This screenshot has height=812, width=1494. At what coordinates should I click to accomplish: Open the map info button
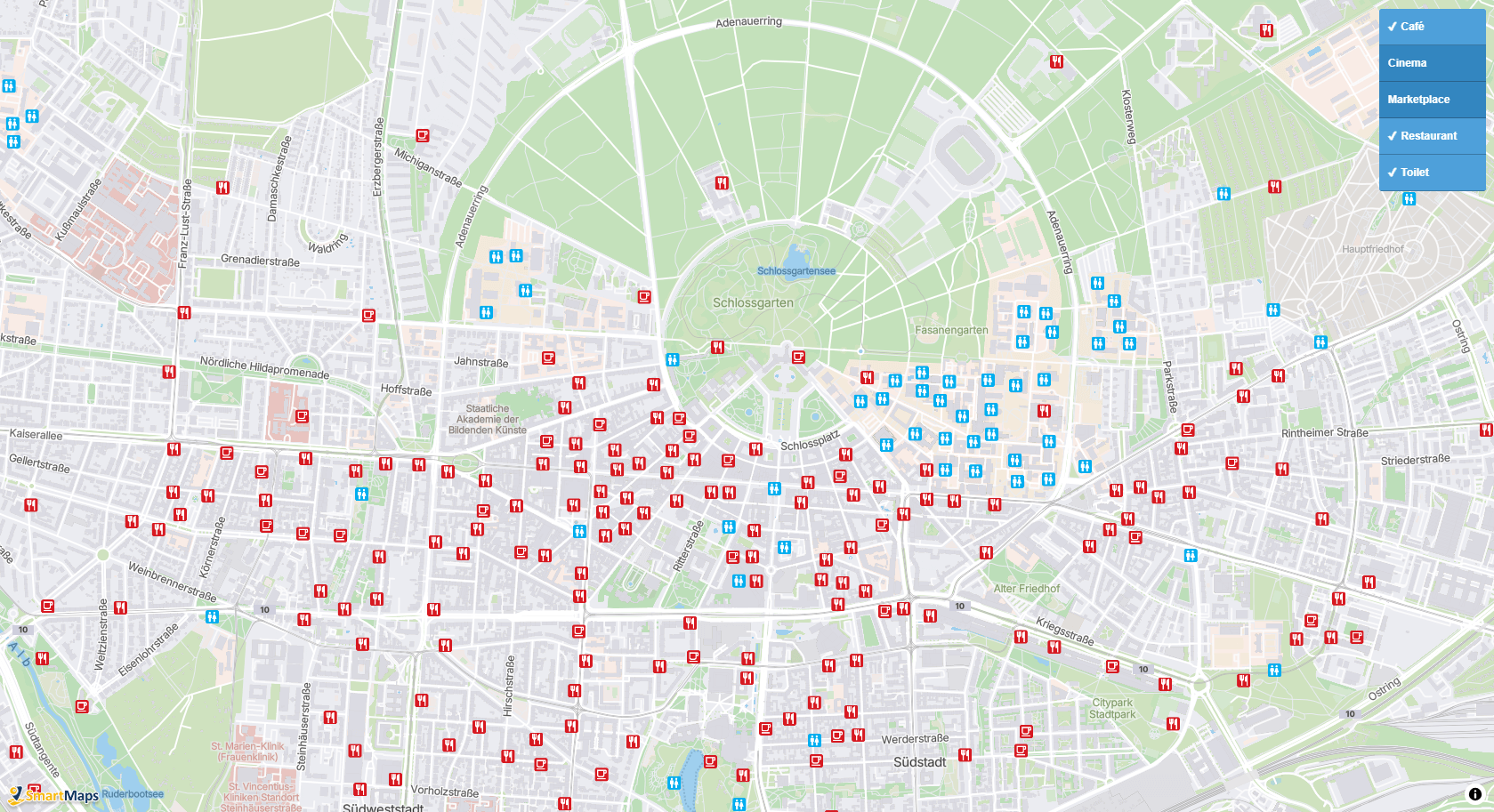click(x=1474, y=794)
